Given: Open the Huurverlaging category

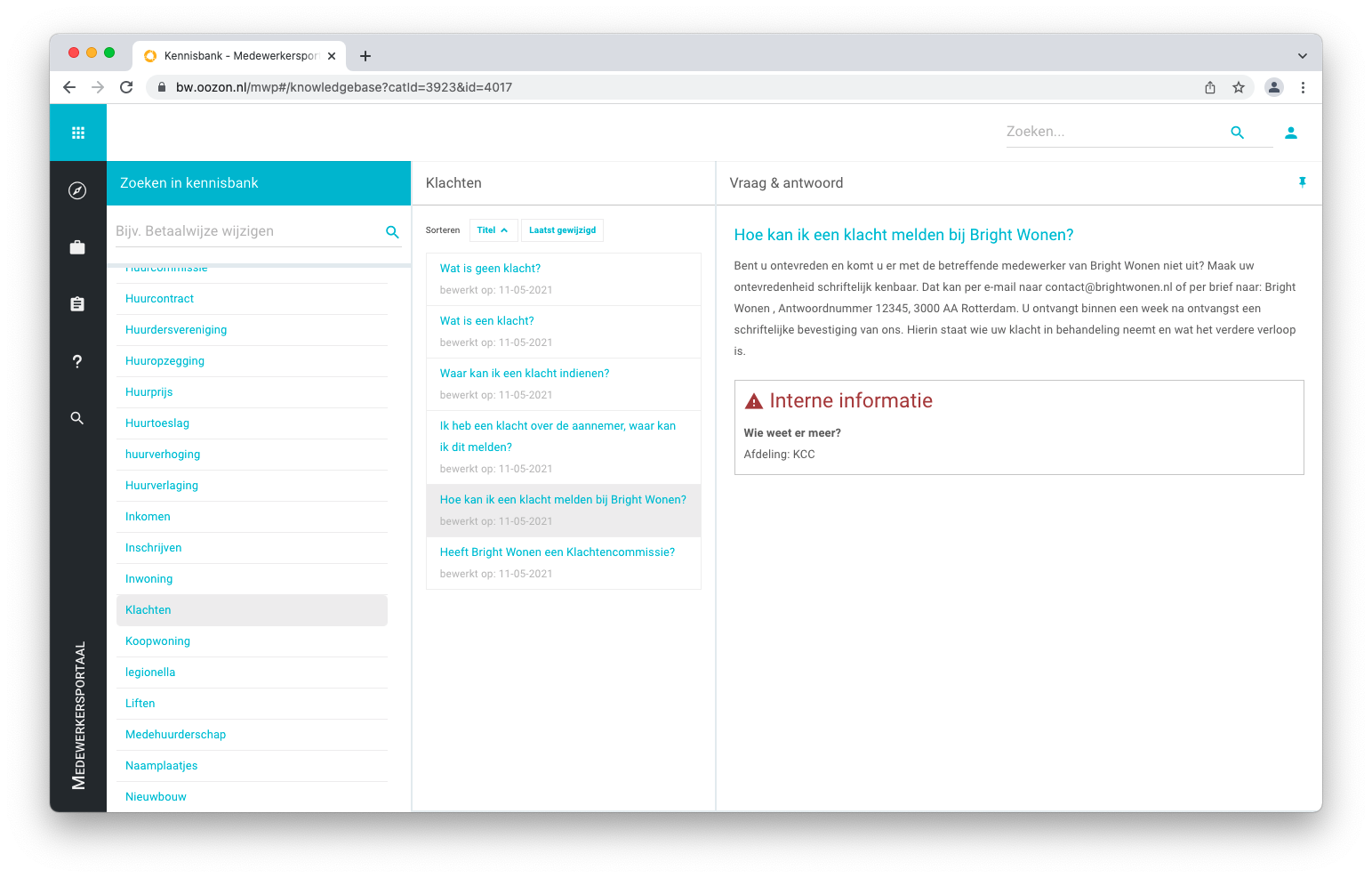Looking at the screenshot, I should pyautogui.click(x=252, y=486).
